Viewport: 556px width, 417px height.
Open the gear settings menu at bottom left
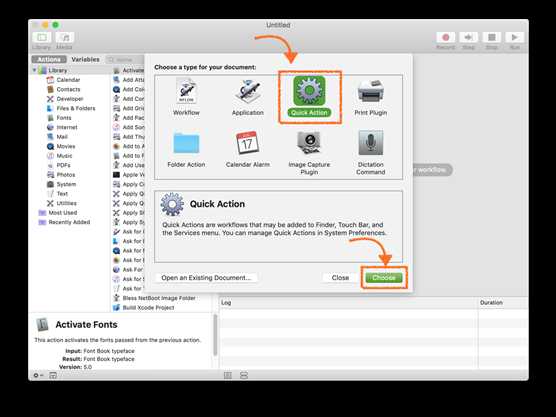click(x=38, y=375)
